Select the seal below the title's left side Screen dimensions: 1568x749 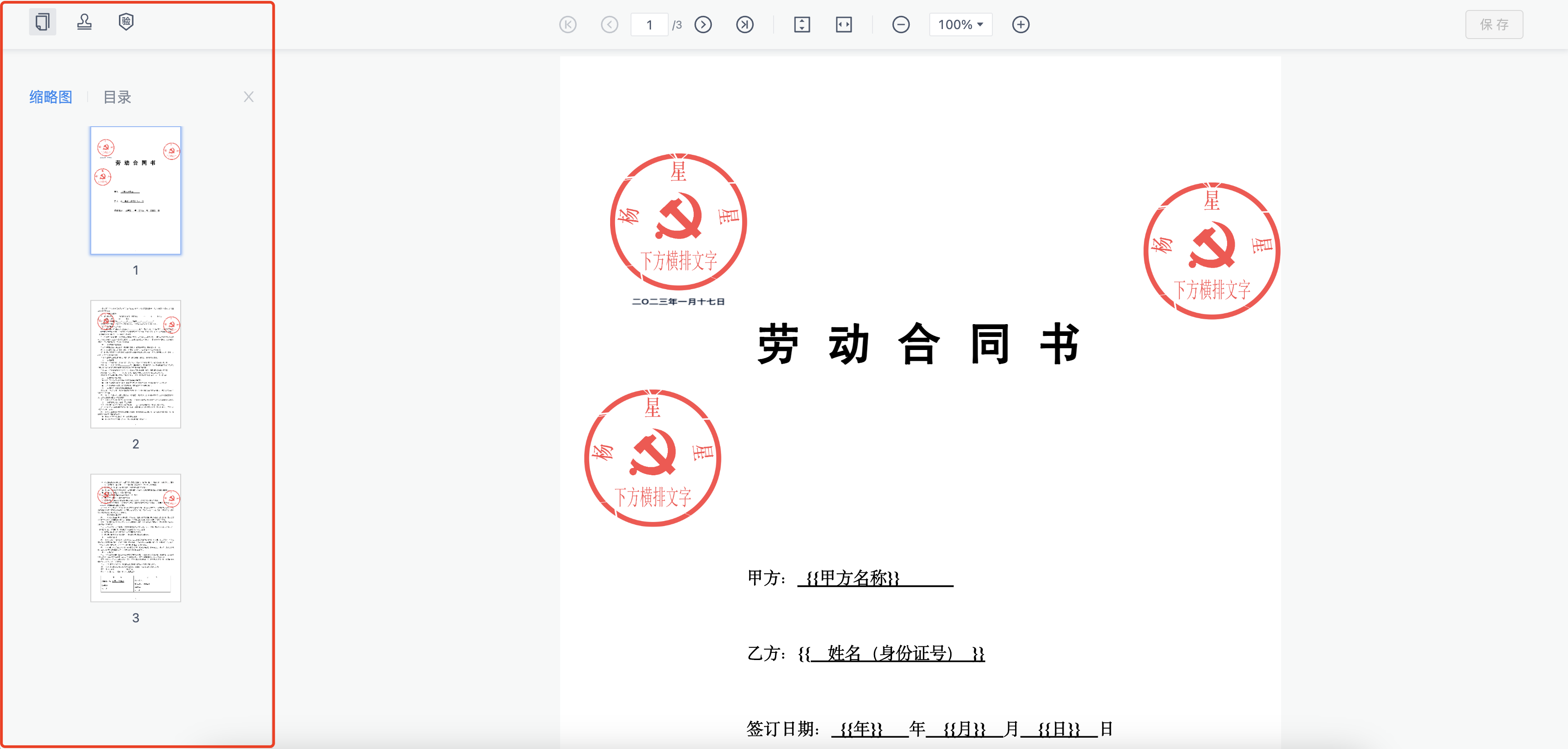pyautogui.click(x=652, y=458)
